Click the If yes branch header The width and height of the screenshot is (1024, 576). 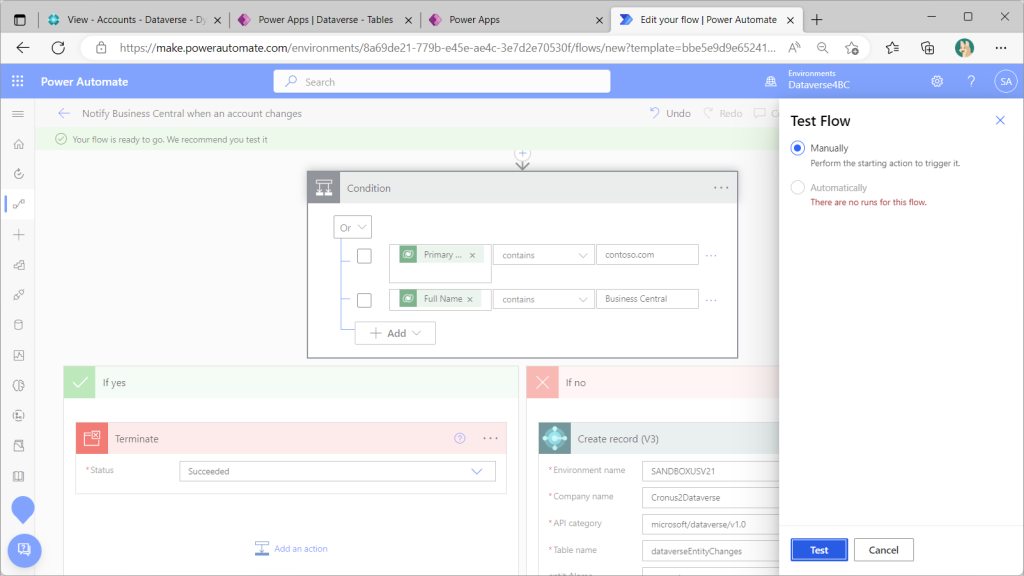point(291,383)
